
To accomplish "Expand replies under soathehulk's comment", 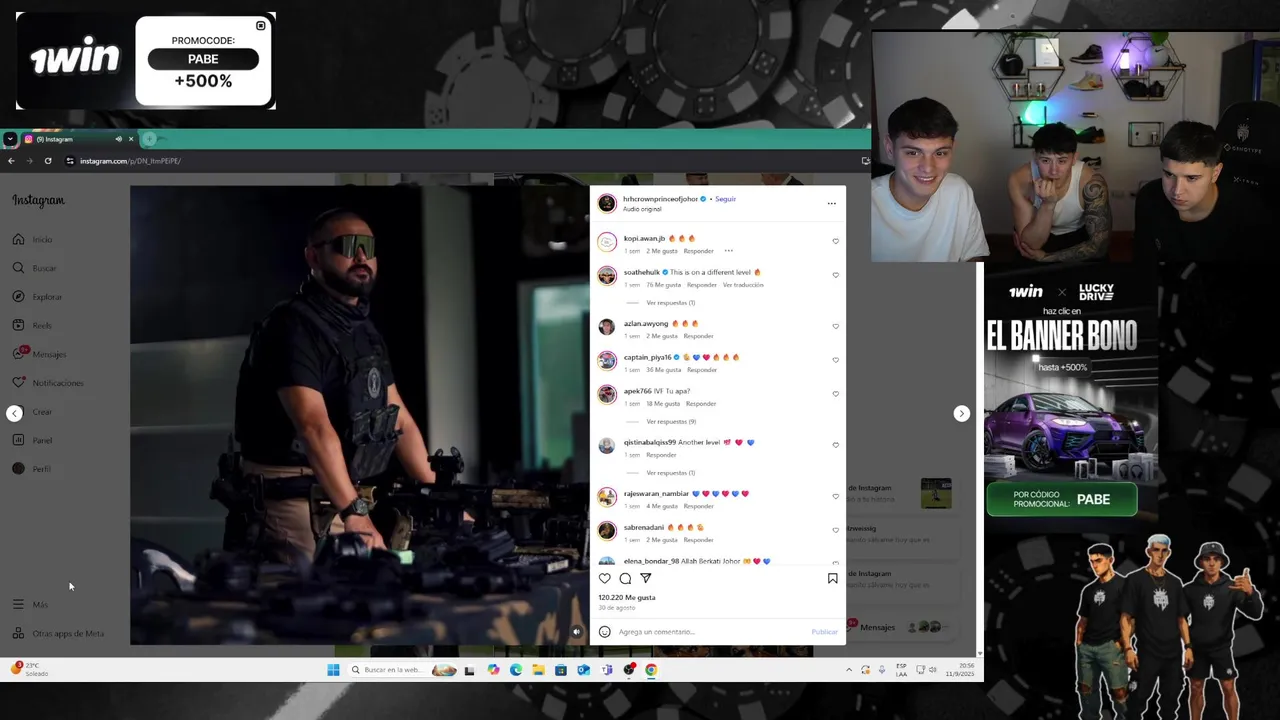I will (670, 303).
